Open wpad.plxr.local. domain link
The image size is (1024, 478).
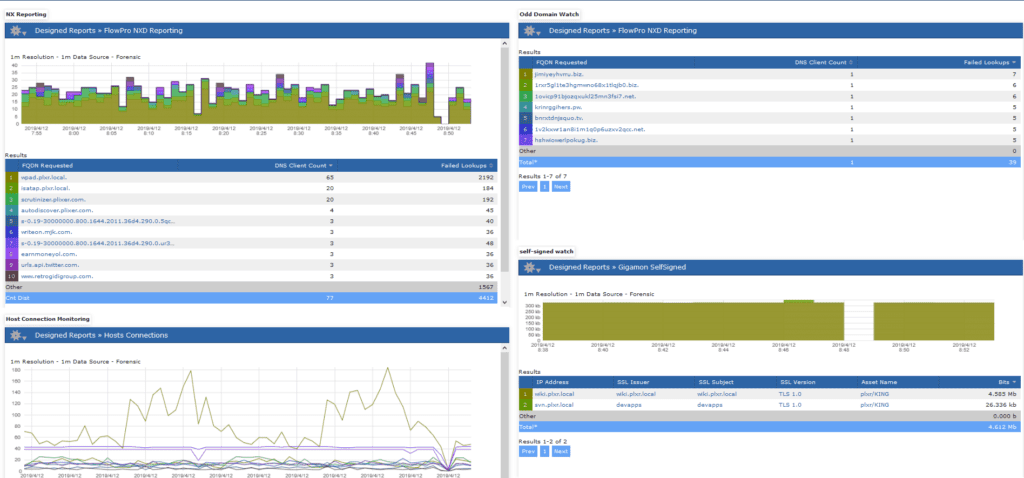click(x=42, y=177)
